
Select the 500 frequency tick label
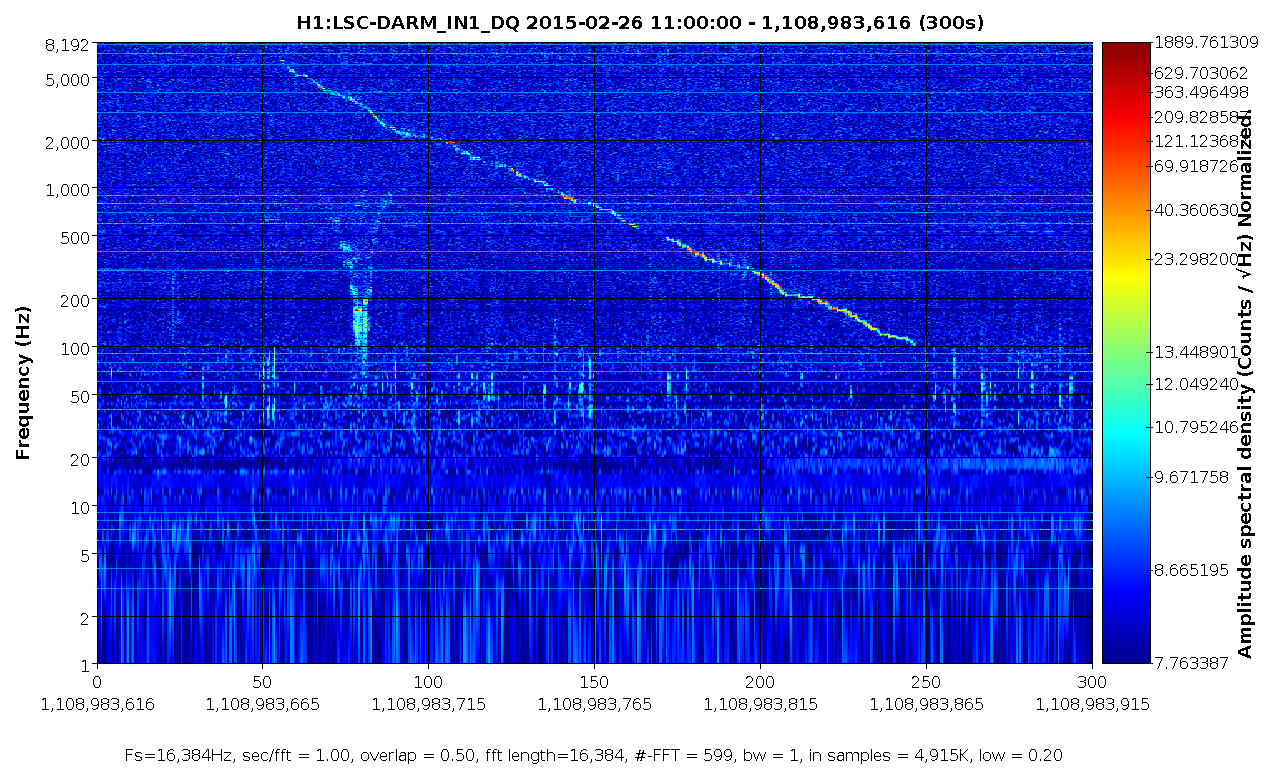click(77, 237)
